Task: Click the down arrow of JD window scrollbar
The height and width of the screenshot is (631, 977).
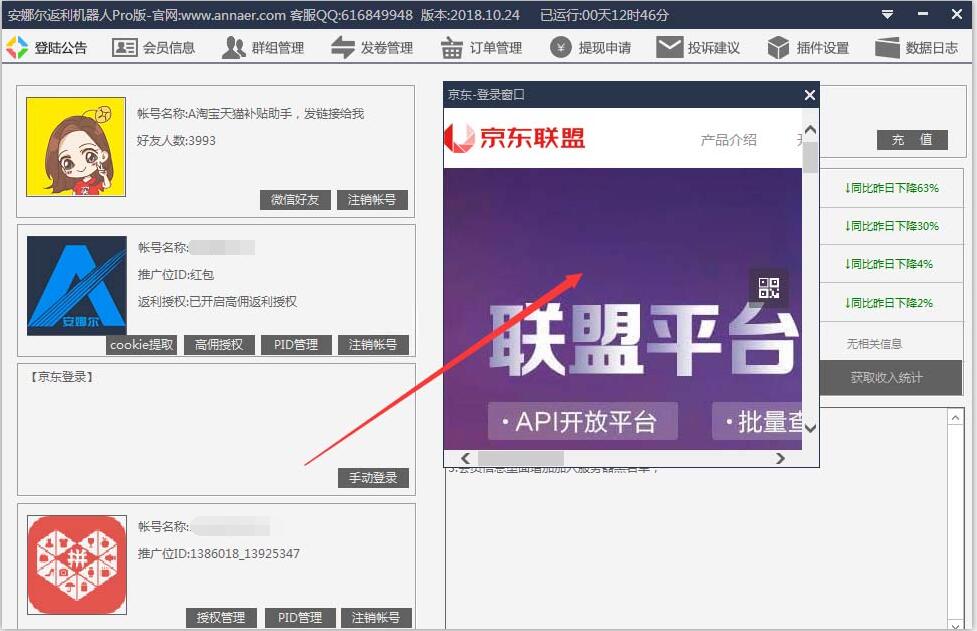Action: (810, 428)
